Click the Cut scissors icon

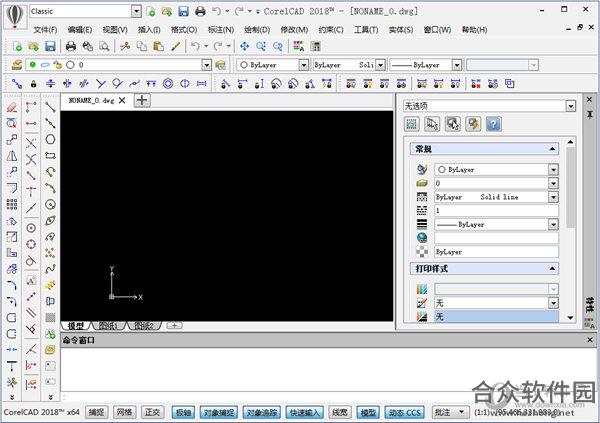[x=125, y=47]
